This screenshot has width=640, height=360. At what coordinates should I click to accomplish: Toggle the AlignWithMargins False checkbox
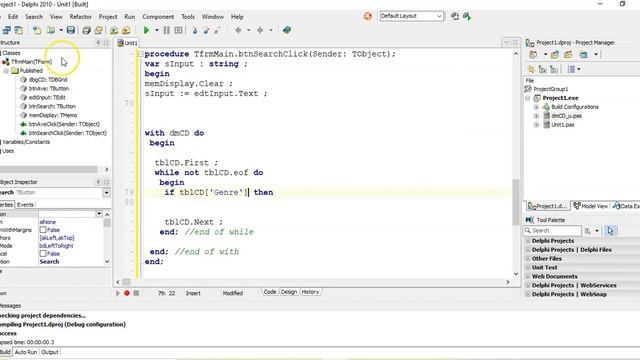point(43,230)
